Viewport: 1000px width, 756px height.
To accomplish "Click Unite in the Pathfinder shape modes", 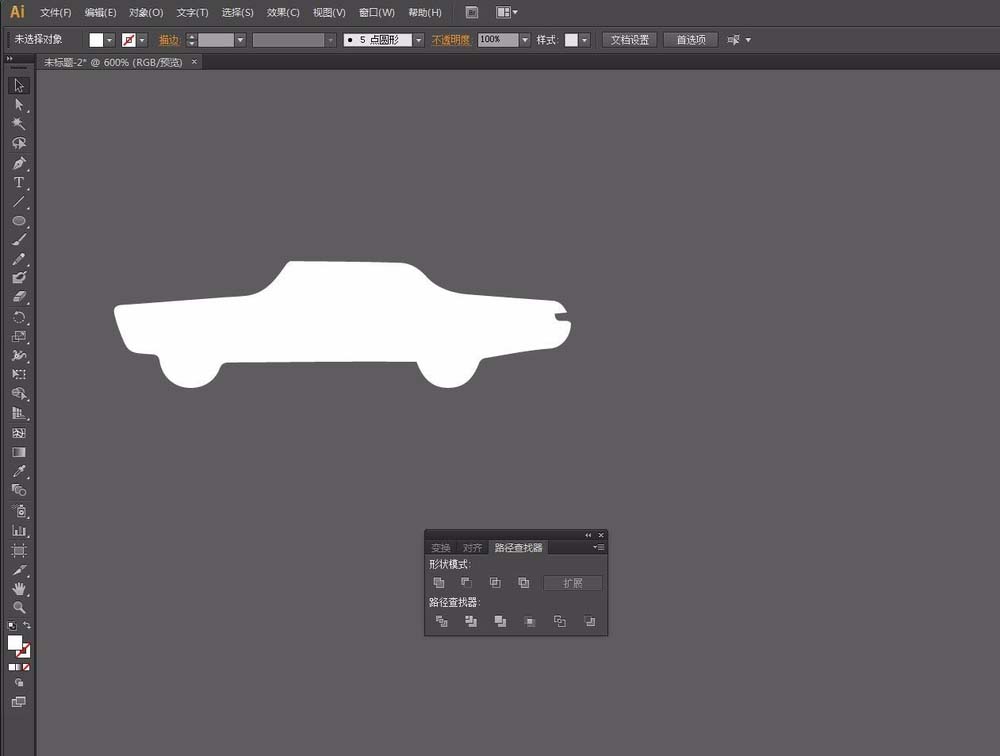I will coord(439,582).
